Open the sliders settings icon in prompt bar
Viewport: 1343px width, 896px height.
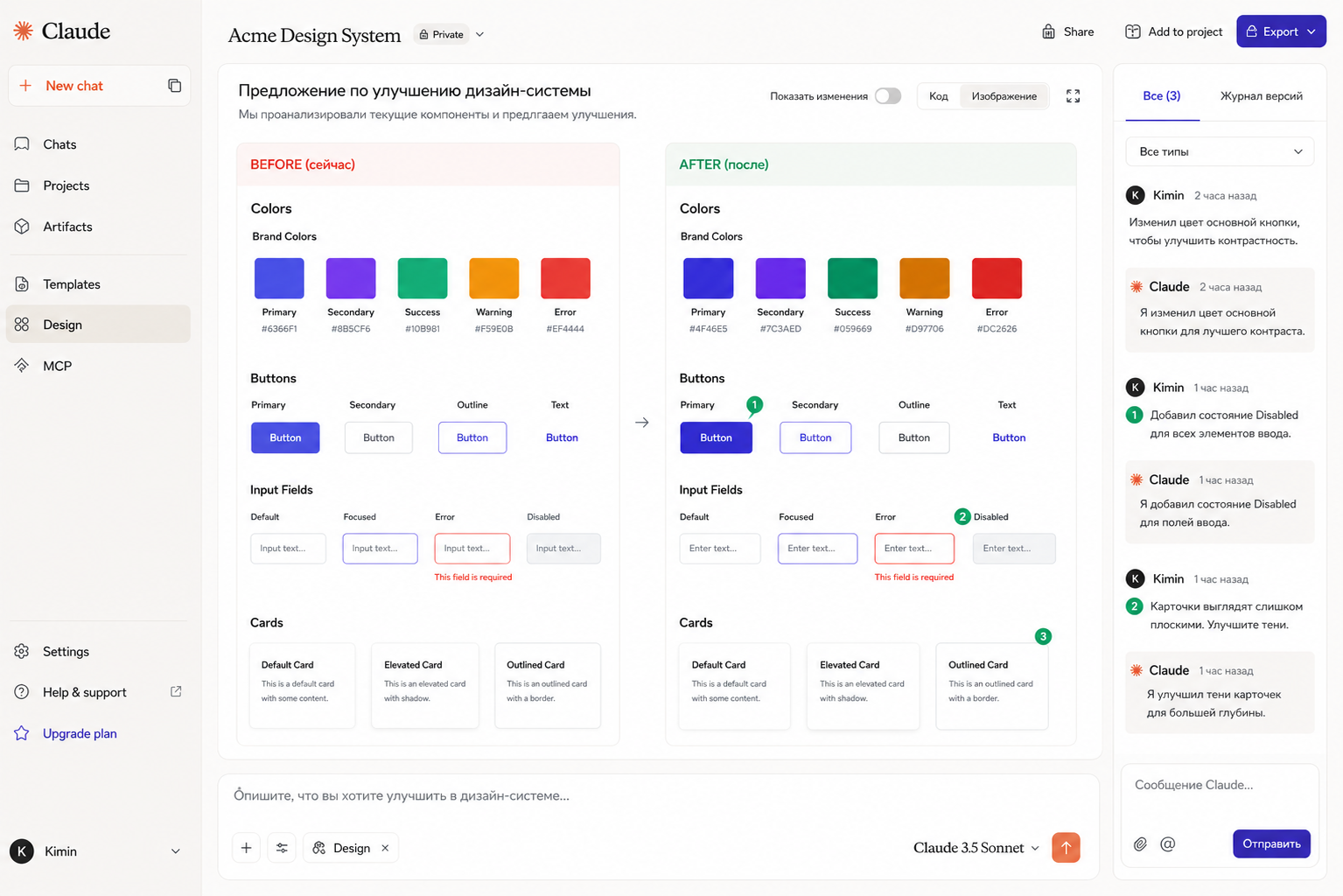click(x=282, y=848)
